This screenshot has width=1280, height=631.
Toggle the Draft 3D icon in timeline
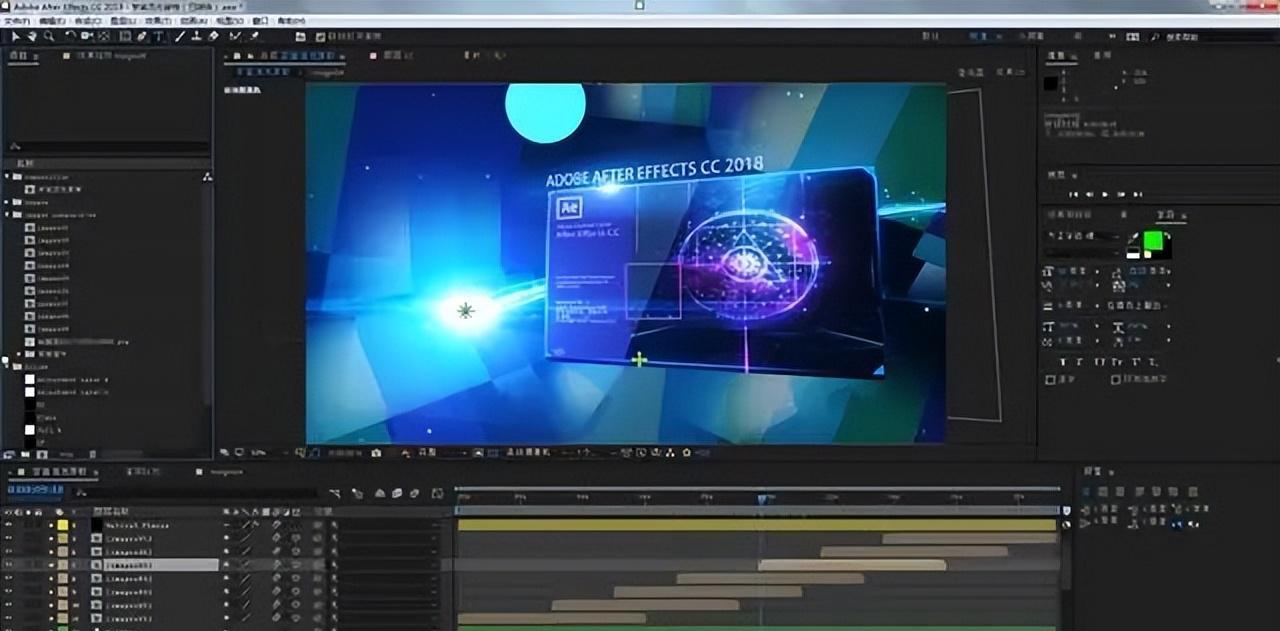tap(357, 493)
